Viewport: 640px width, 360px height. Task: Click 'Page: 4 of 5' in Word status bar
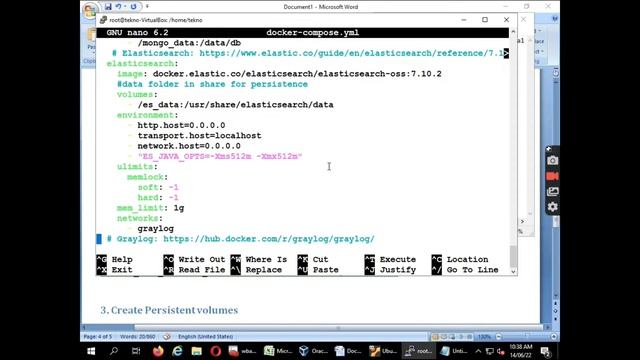98,337
